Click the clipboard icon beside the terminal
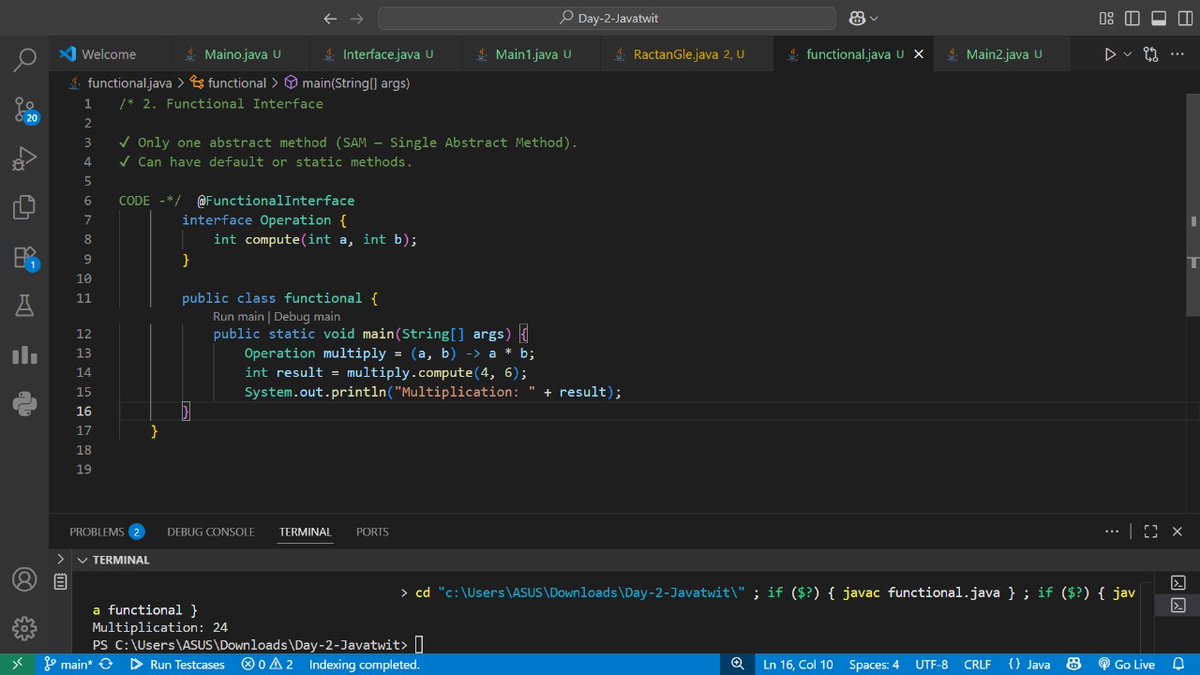1200x675 pixels. pos(60,581)
